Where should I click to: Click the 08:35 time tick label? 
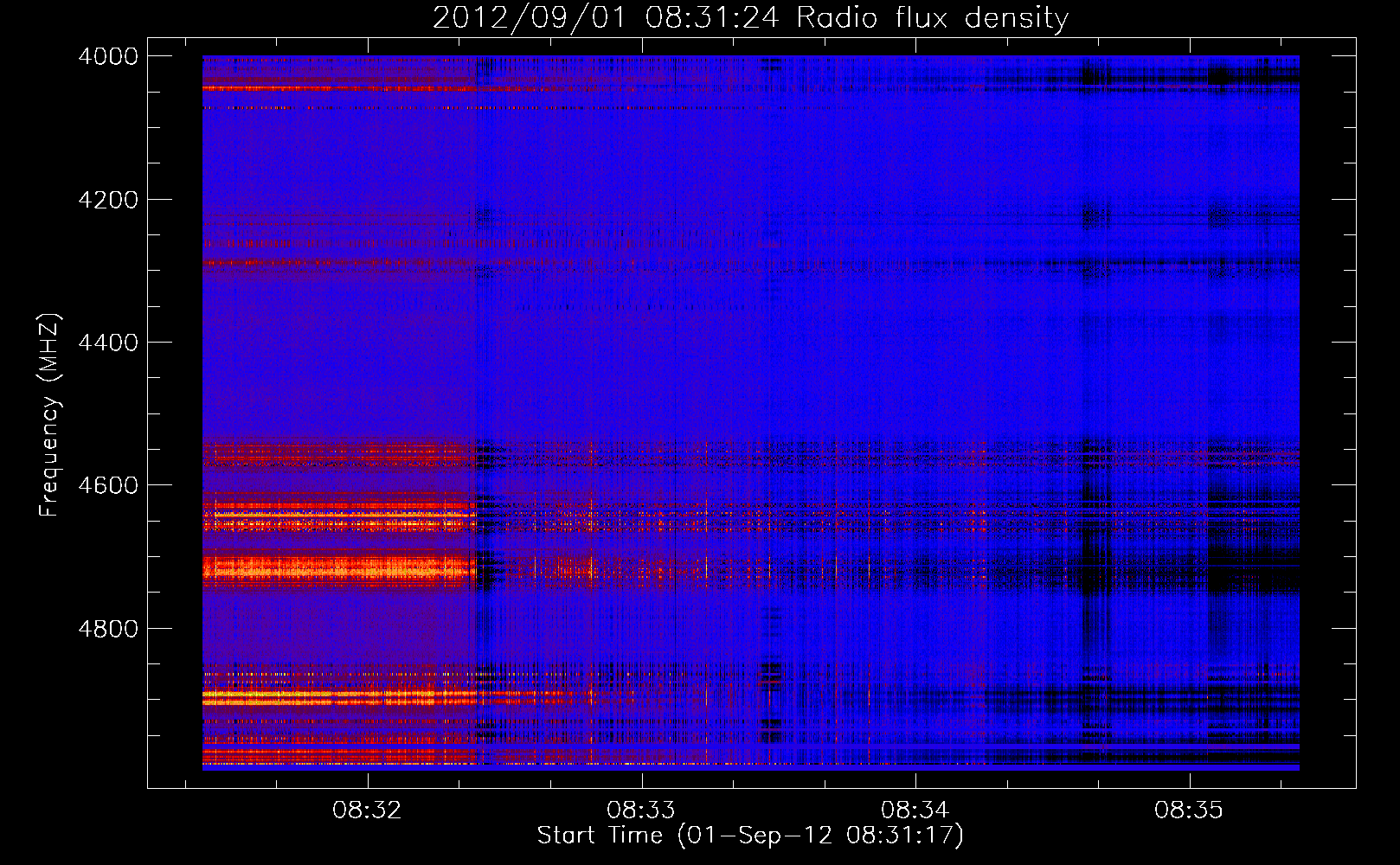[1189, 811]
